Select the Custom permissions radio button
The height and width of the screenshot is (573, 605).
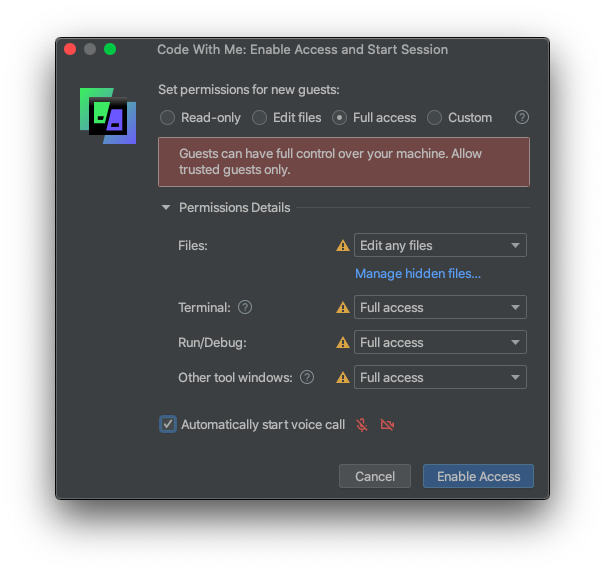(x=434, y=118)
